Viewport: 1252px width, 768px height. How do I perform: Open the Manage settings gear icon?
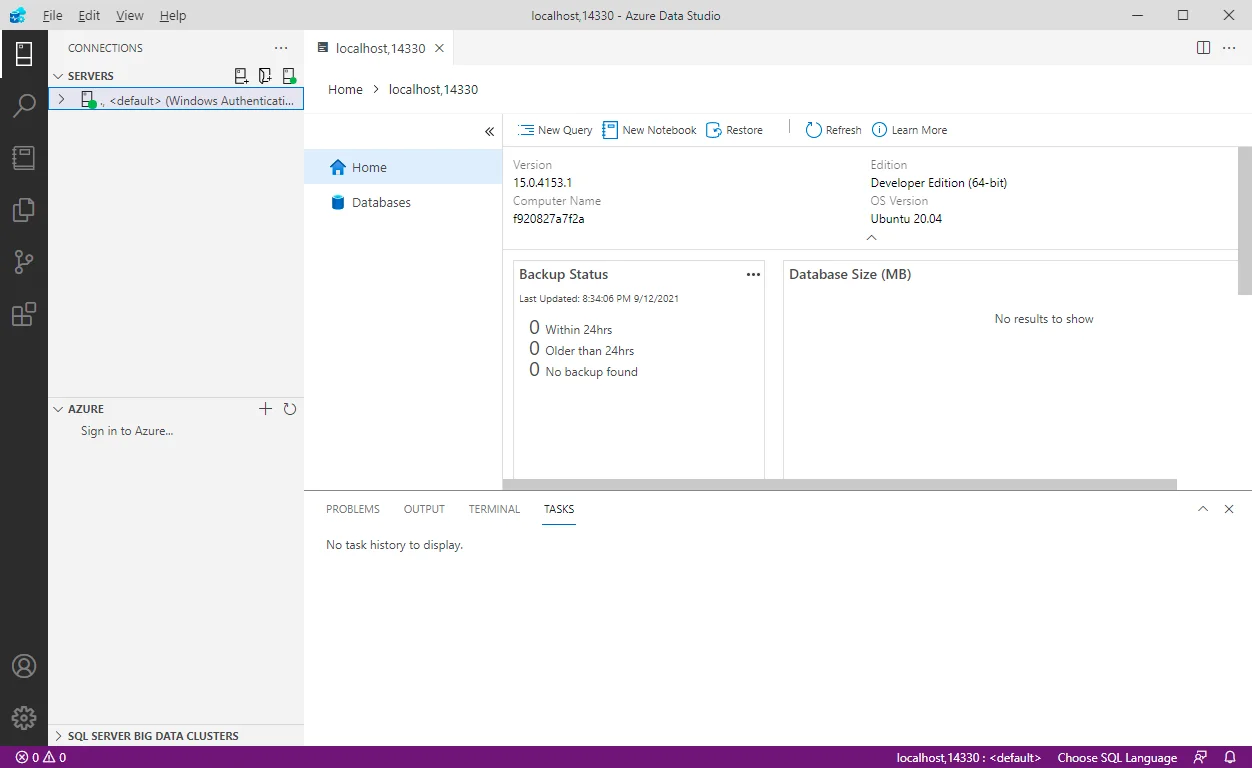click(24, 718)
